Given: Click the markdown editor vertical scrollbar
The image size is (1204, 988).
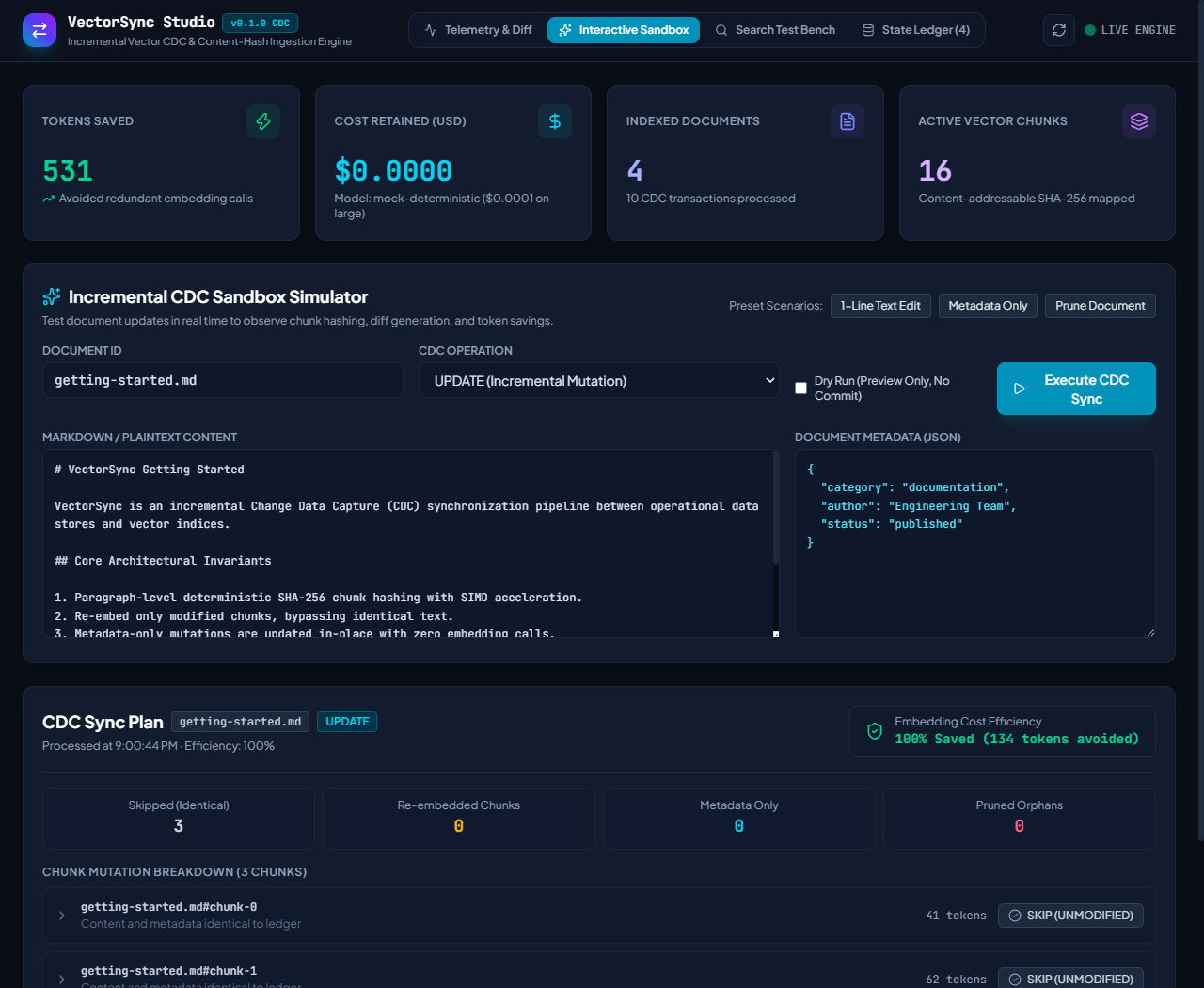Looking at the screenshot, I should point(776,508).
